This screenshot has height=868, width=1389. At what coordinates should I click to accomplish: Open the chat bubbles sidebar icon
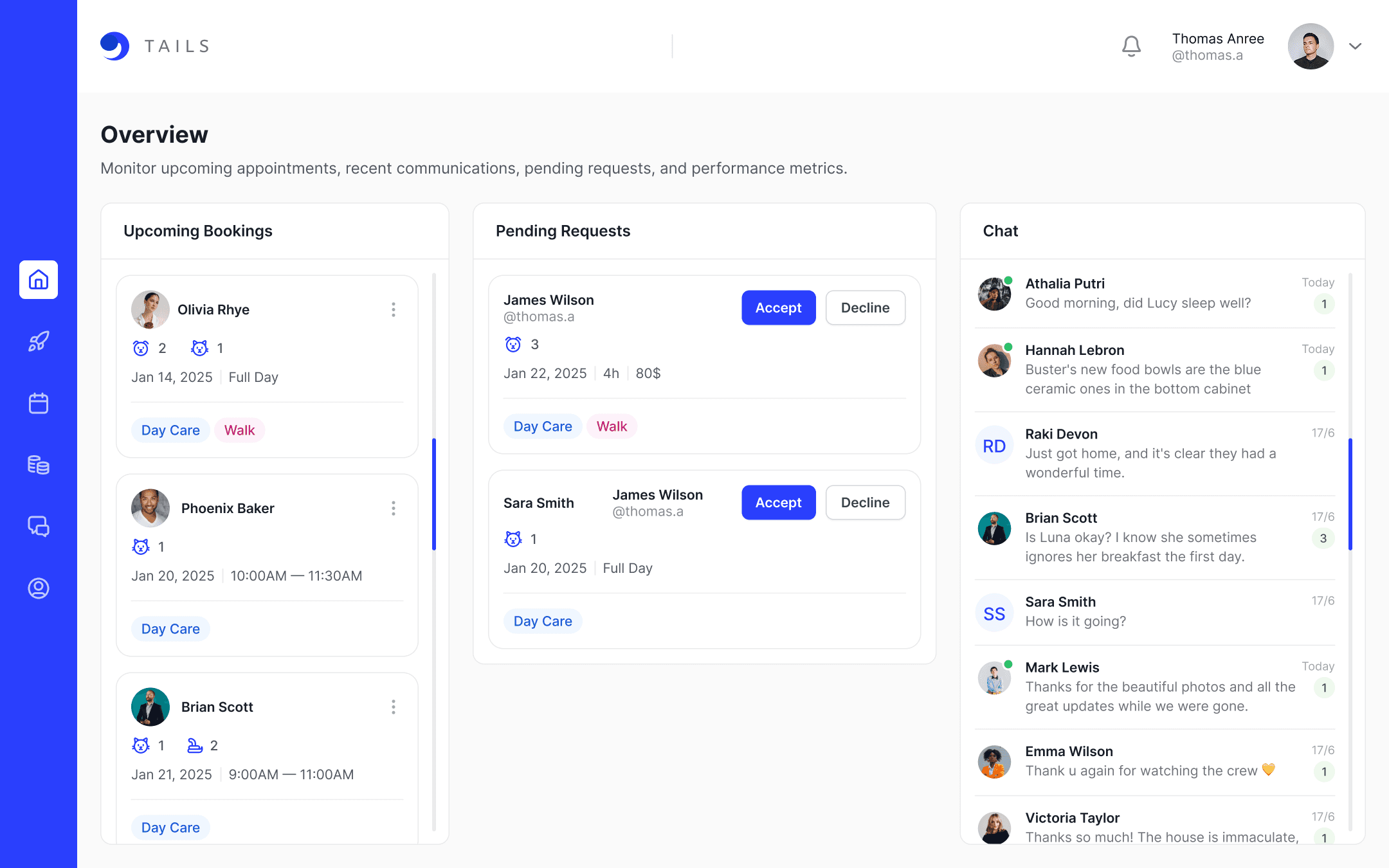pos(39,527)
